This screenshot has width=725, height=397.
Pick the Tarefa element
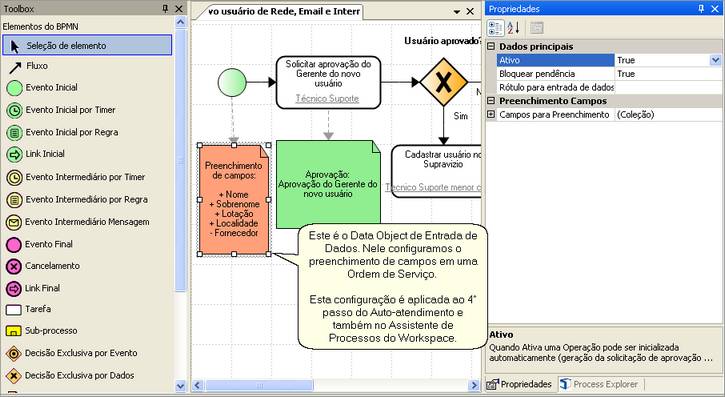click(x=28, y=309)
